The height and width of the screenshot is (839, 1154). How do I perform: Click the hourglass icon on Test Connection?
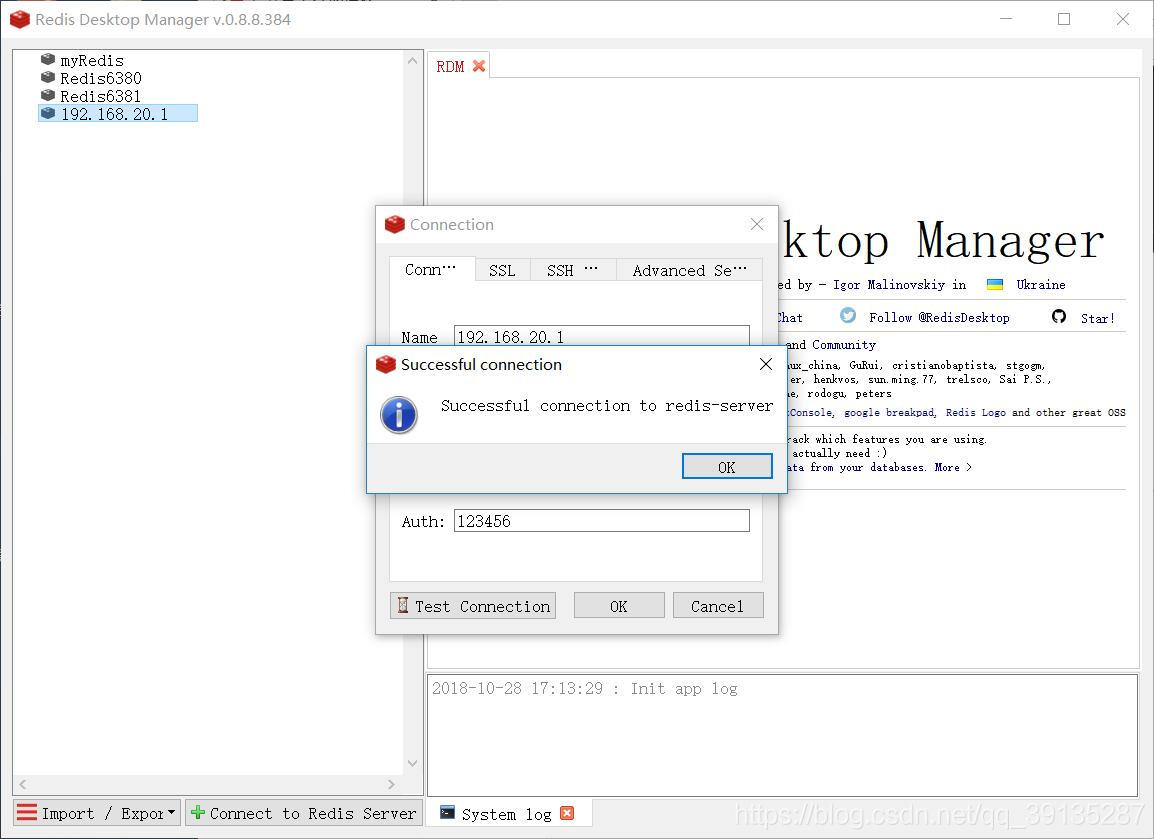403,605
